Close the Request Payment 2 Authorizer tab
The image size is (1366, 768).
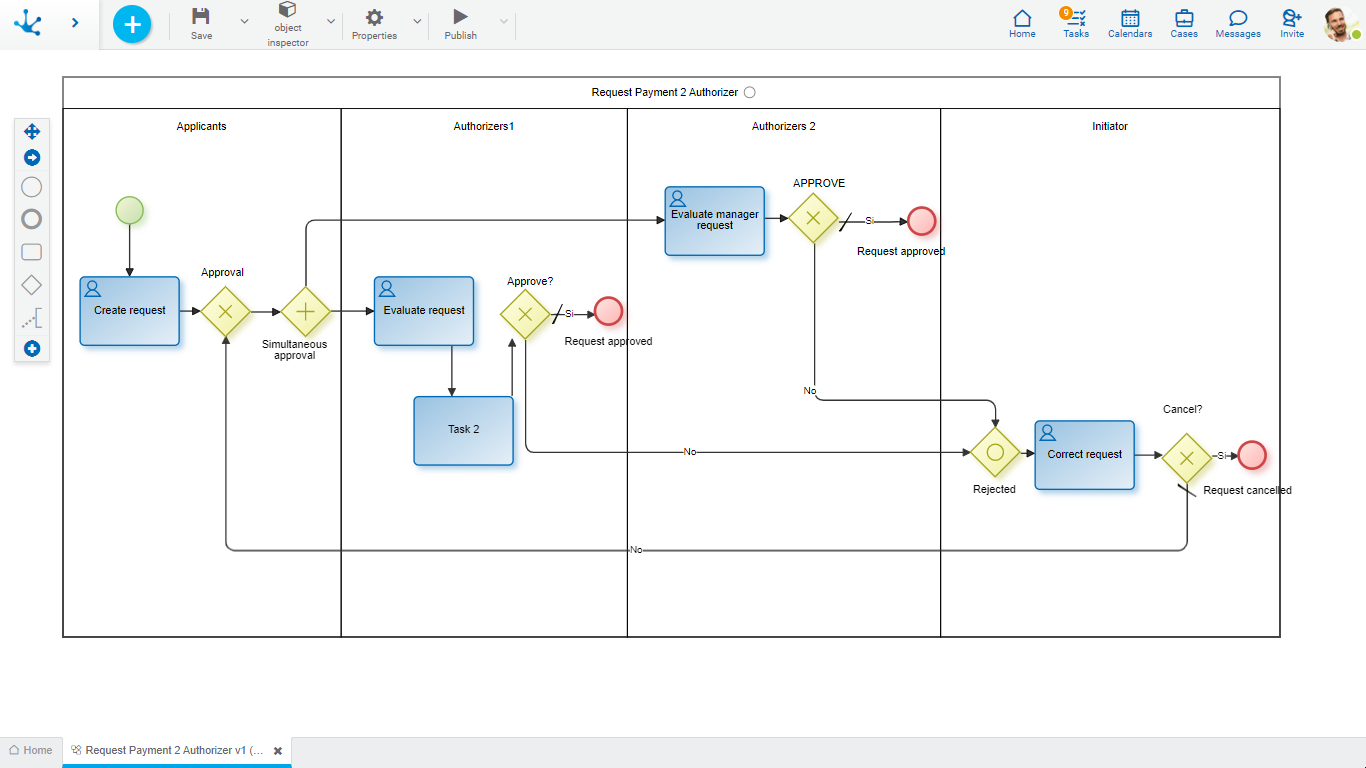click(278, 751)
